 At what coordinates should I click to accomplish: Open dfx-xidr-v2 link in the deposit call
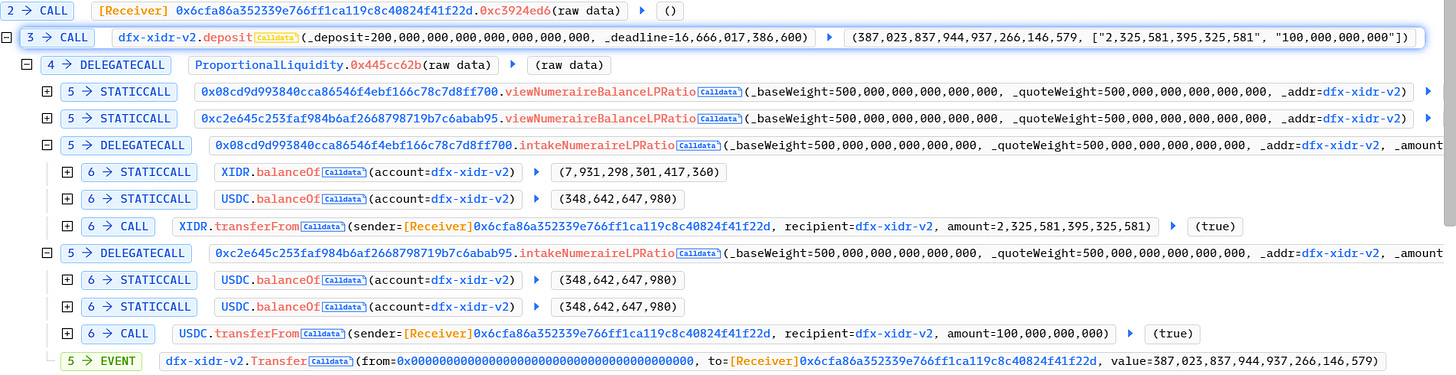tap(158, 38)
